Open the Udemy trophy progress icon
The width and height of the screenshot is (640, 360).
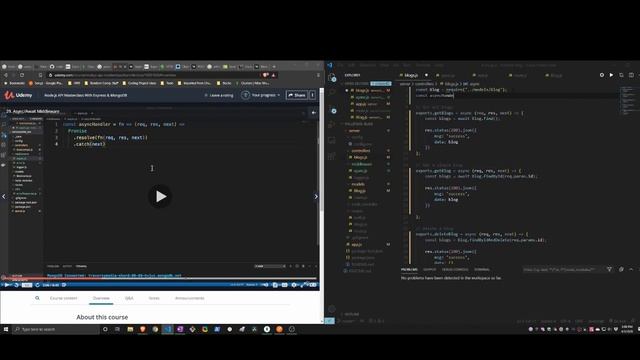pyautogui.click(x=245, y=95)
